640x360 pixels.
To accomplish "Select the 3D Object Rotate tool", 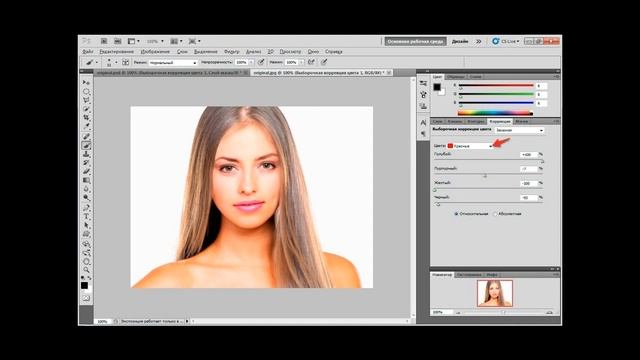I will point(86,244).
